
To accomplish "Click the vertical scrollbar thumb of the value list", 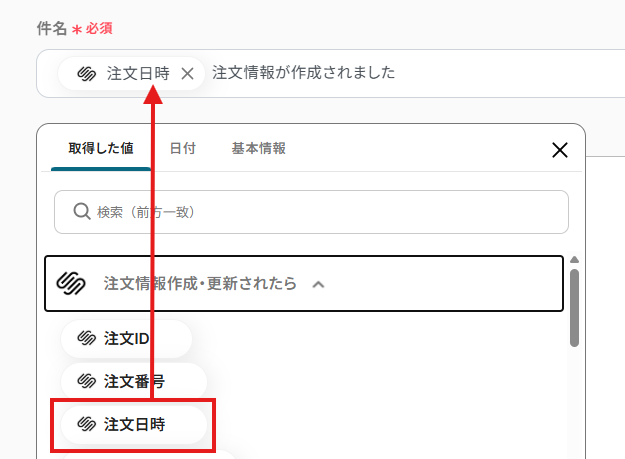I will (x=574, y=308).
